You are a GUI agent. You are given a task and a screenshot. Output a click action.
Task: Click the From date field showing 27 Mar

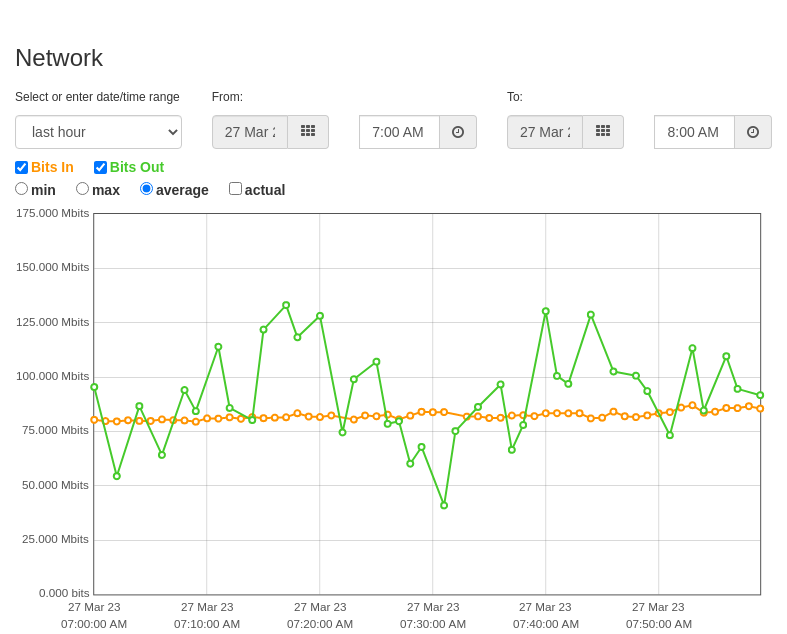click(250, 132)
